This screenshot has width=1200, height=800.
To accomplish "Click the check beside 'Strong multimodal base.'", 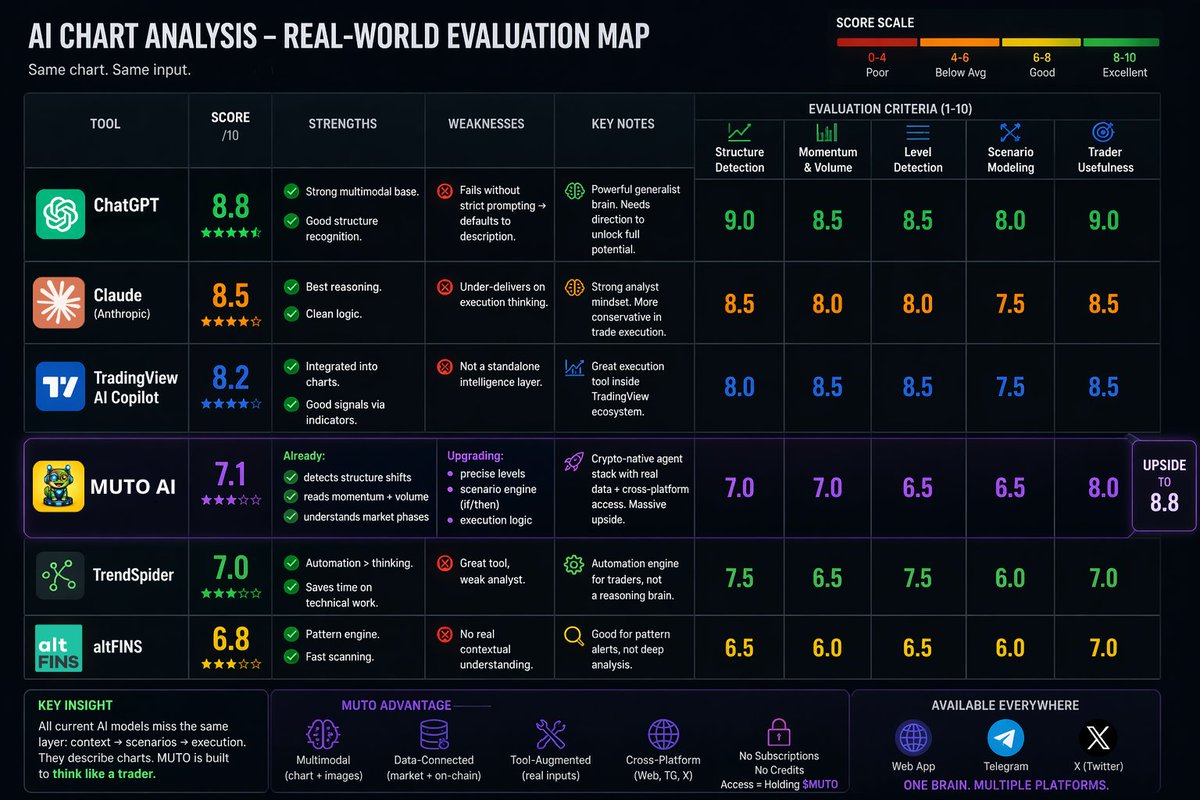I will pos(291,191).
